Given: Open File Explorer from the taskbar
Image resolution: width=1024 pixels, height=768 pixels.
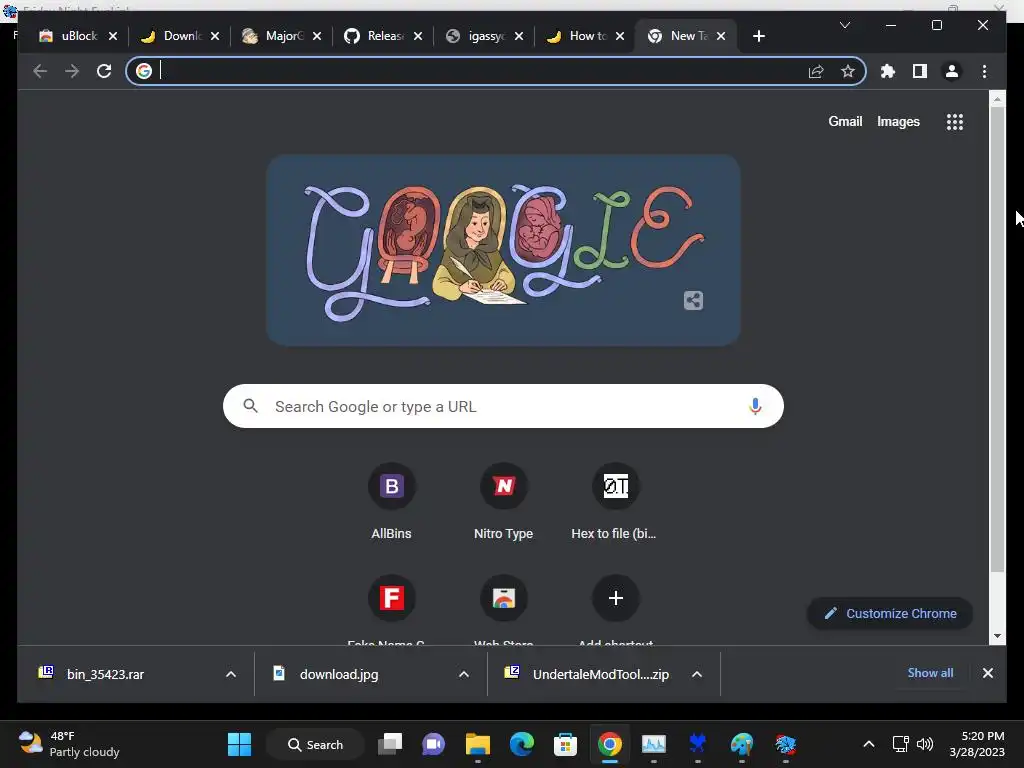Looking at the screenshot, I should pos(477,744).
